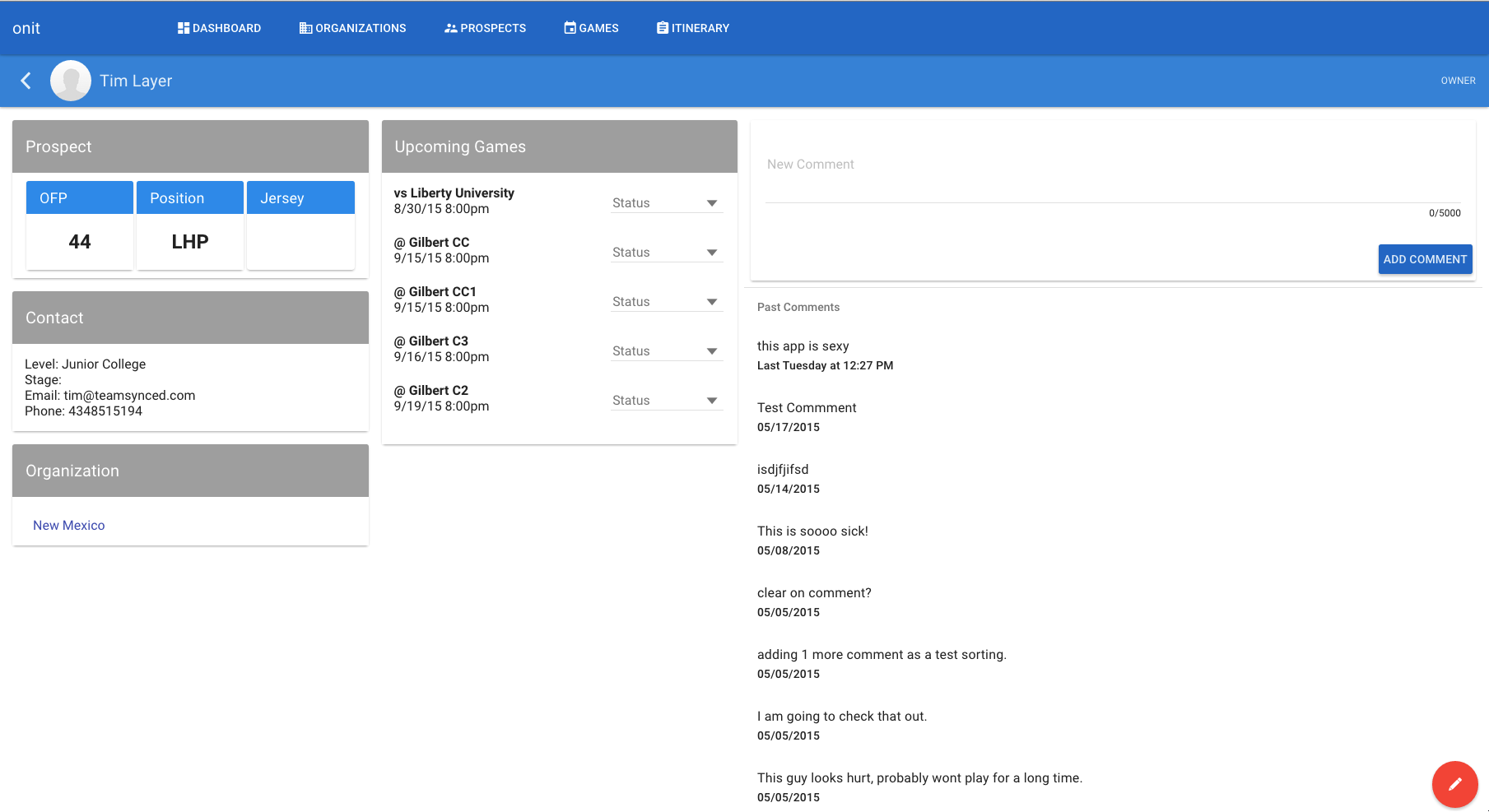Click the onit logo text
Viewport: 1489px width, 812px height.
[26, 28]
